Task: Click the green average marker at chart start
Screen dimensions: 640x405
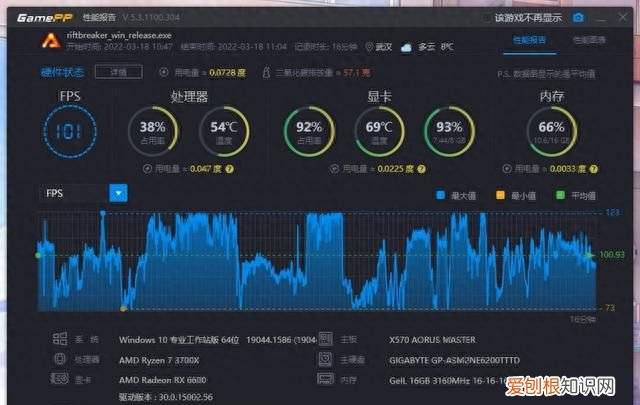Action: (38, 255)
